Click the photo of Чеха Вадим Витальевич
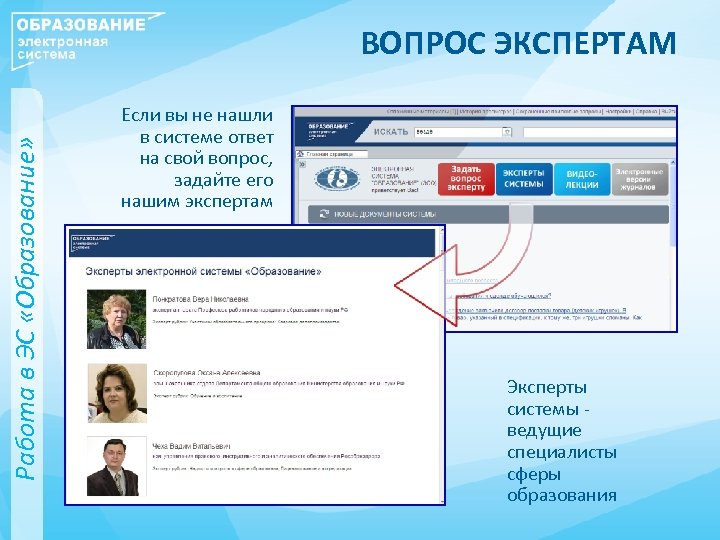 [x=117, y=466]
